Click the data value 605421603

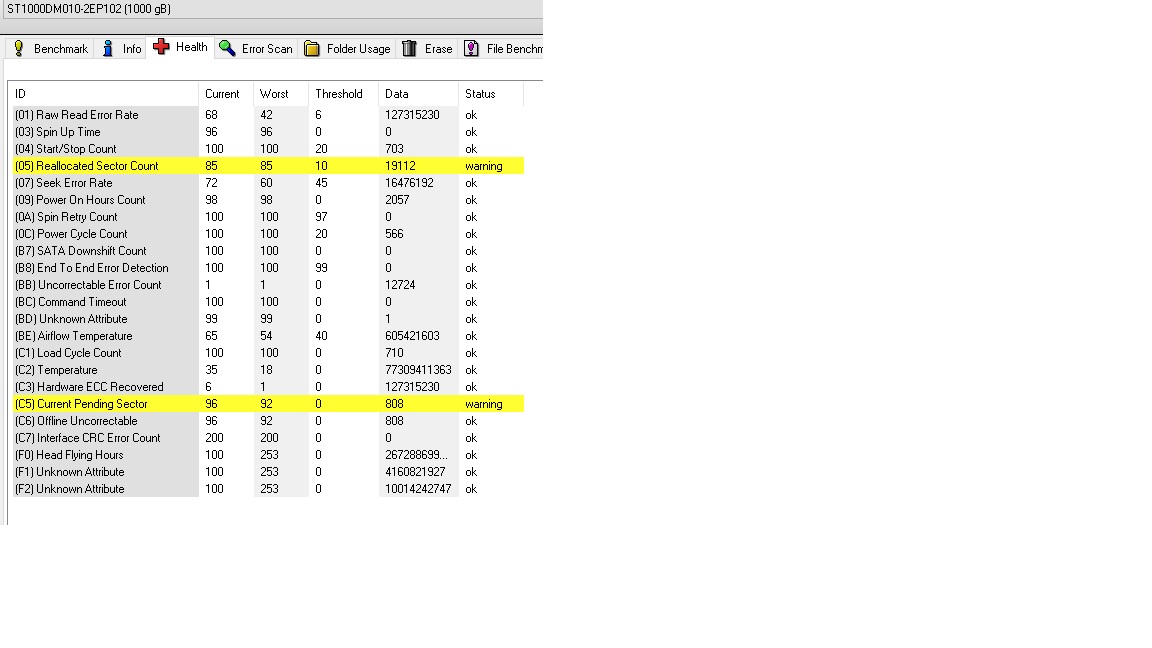point(412,336)
